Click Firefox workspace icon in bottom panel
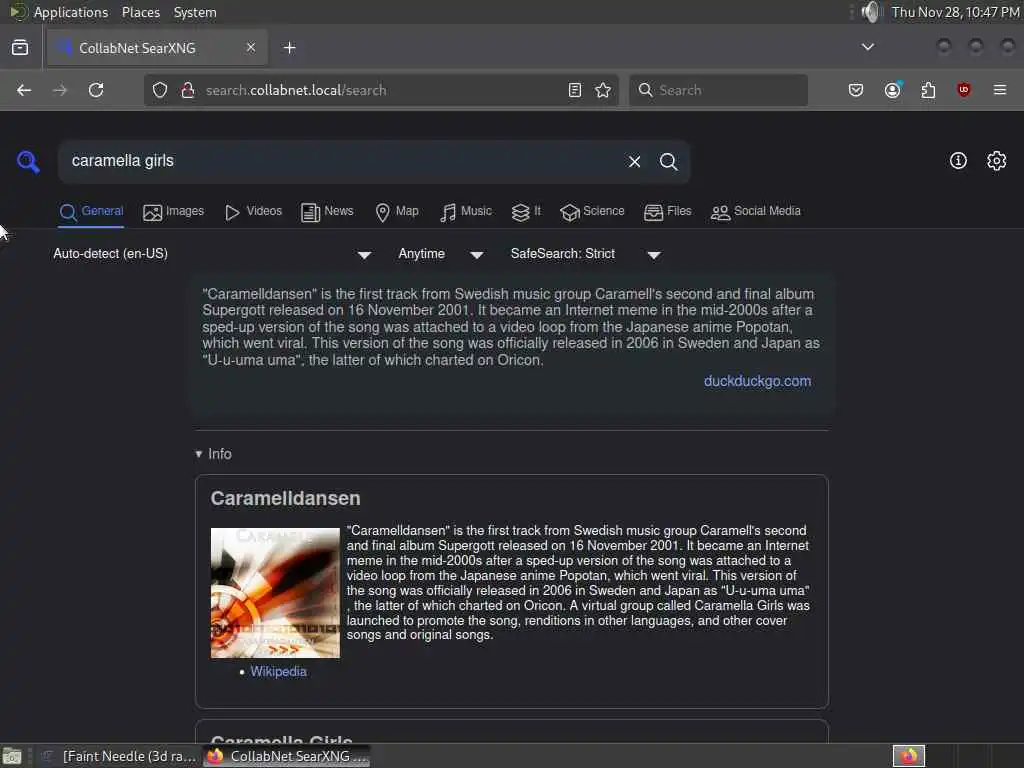 pos(908,756)
